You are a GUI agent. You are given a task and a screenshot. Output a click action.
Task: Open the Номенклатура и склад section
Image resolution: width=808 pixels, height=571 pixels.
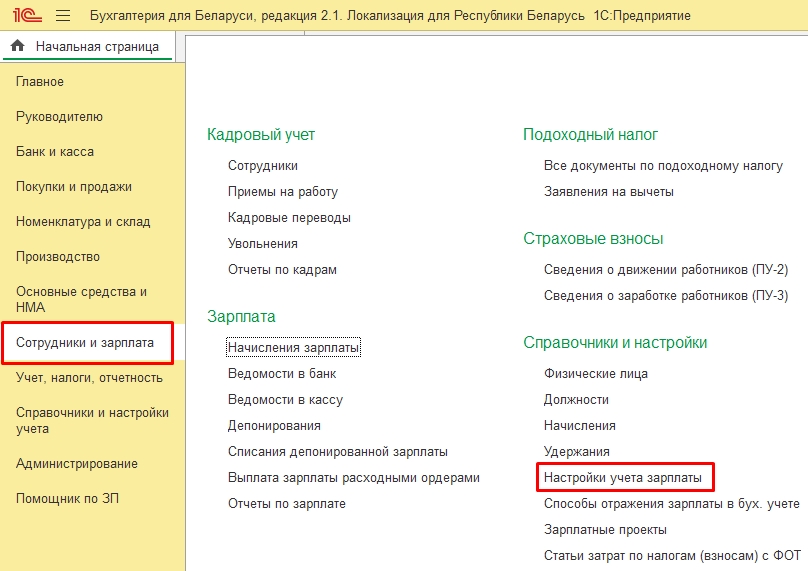pos(83,222)
